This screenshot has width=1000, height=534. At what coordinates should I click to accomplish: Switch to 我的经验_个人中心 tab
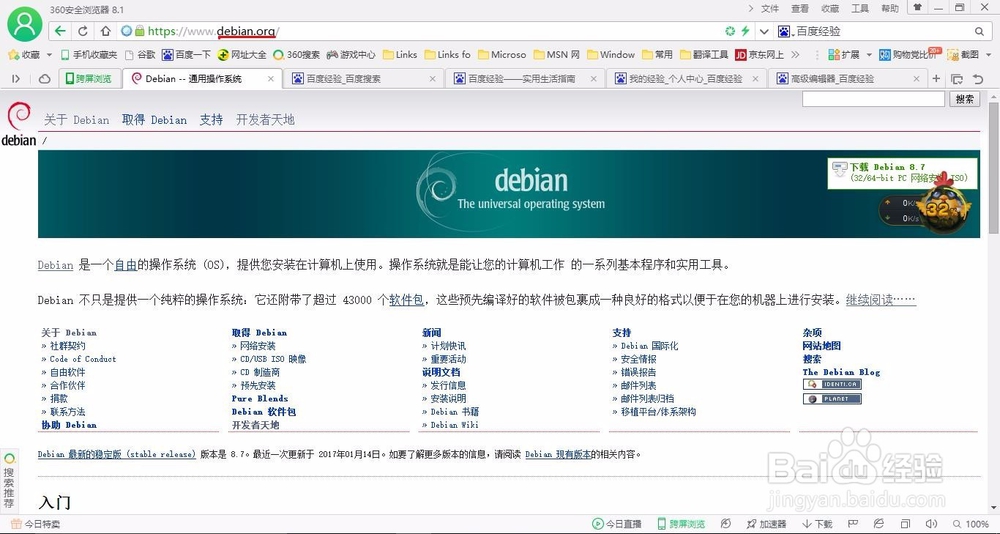point(686,78)
